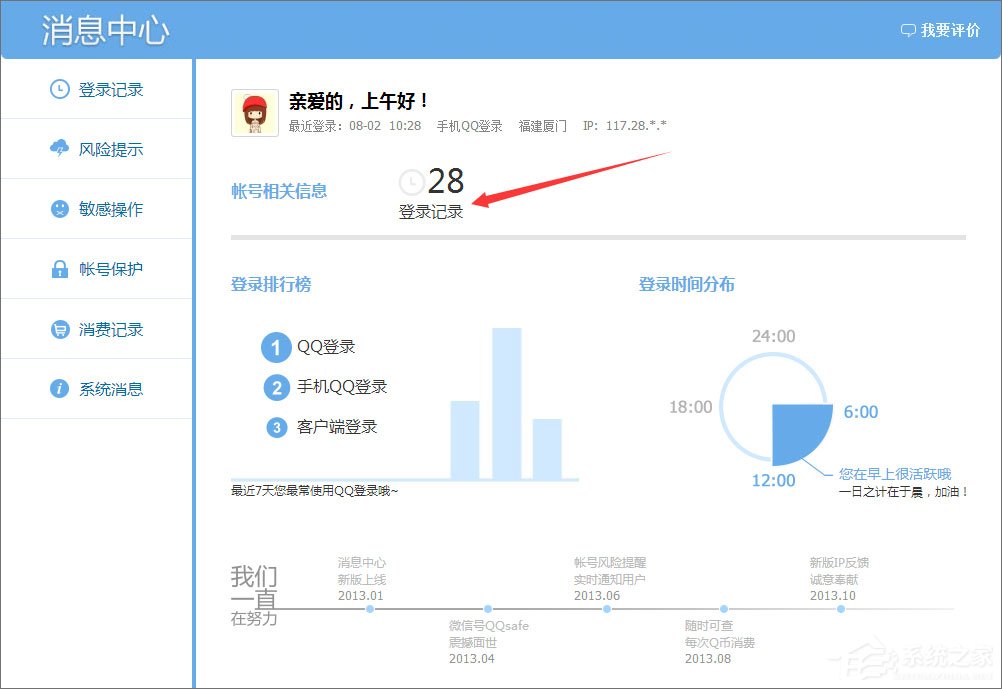The image size is (1002, 689).
Task: Select the 2013.01 消息中心新版上线 timeline marker
Action: (x=370, y=608)
